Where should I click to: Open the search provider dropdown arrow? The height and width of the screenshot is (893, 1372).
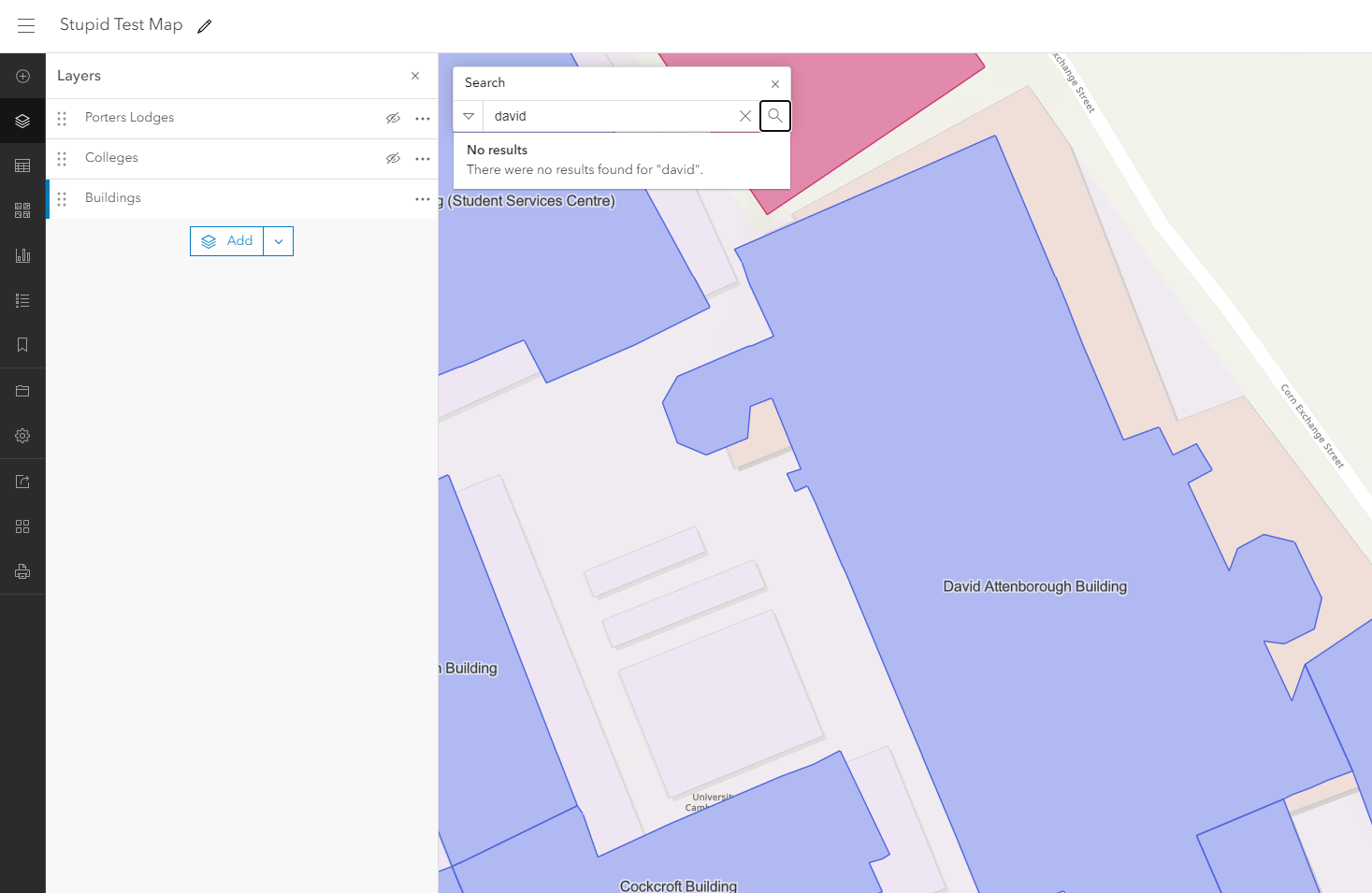468,115
